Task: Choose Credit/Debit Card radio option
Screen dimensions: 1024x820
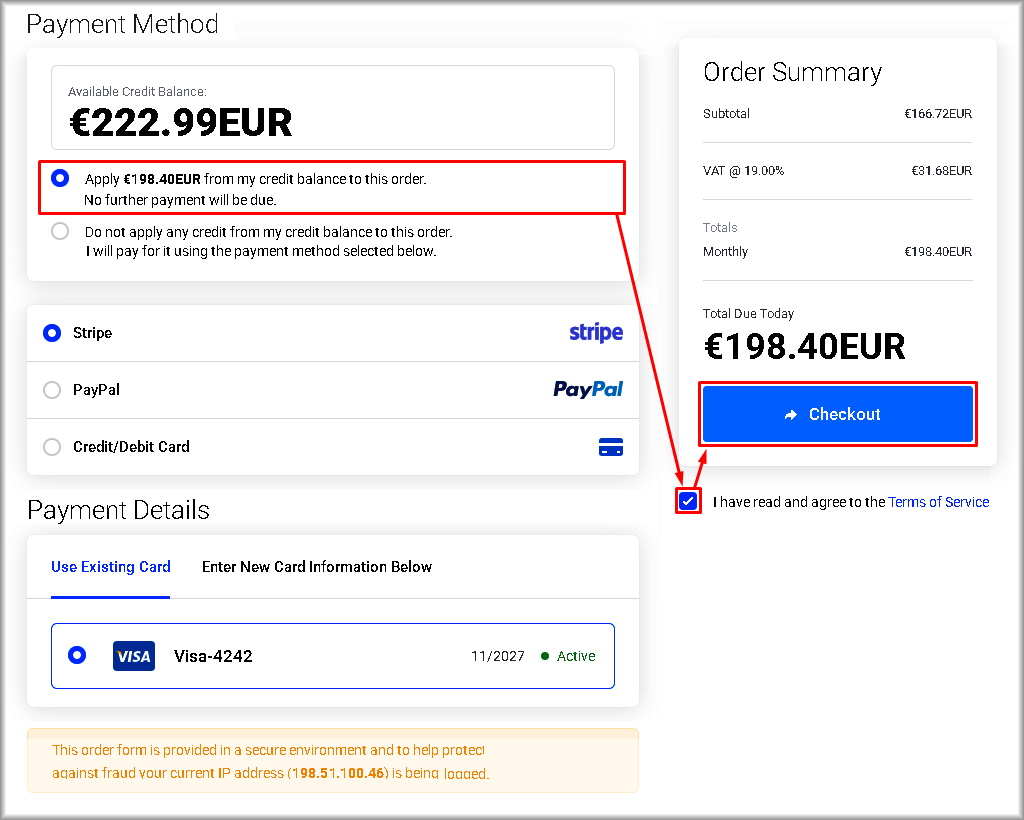Action: coord(52,447)
